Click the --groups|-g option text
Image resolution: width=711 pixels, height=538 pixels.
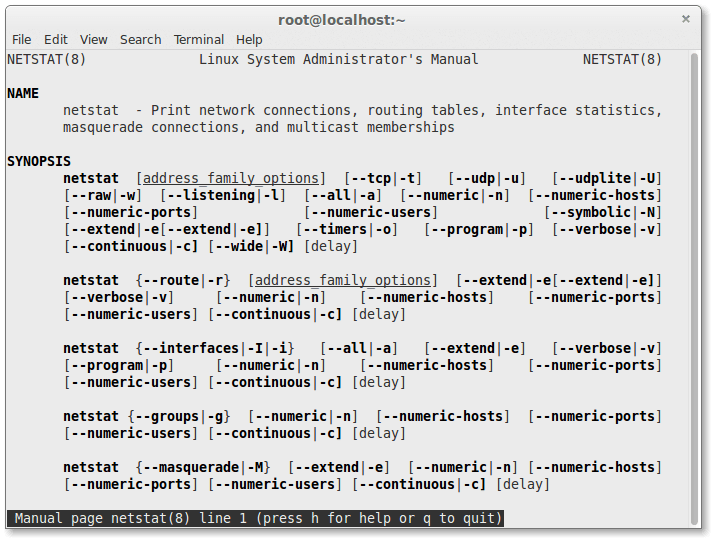(x=179, y=416)
